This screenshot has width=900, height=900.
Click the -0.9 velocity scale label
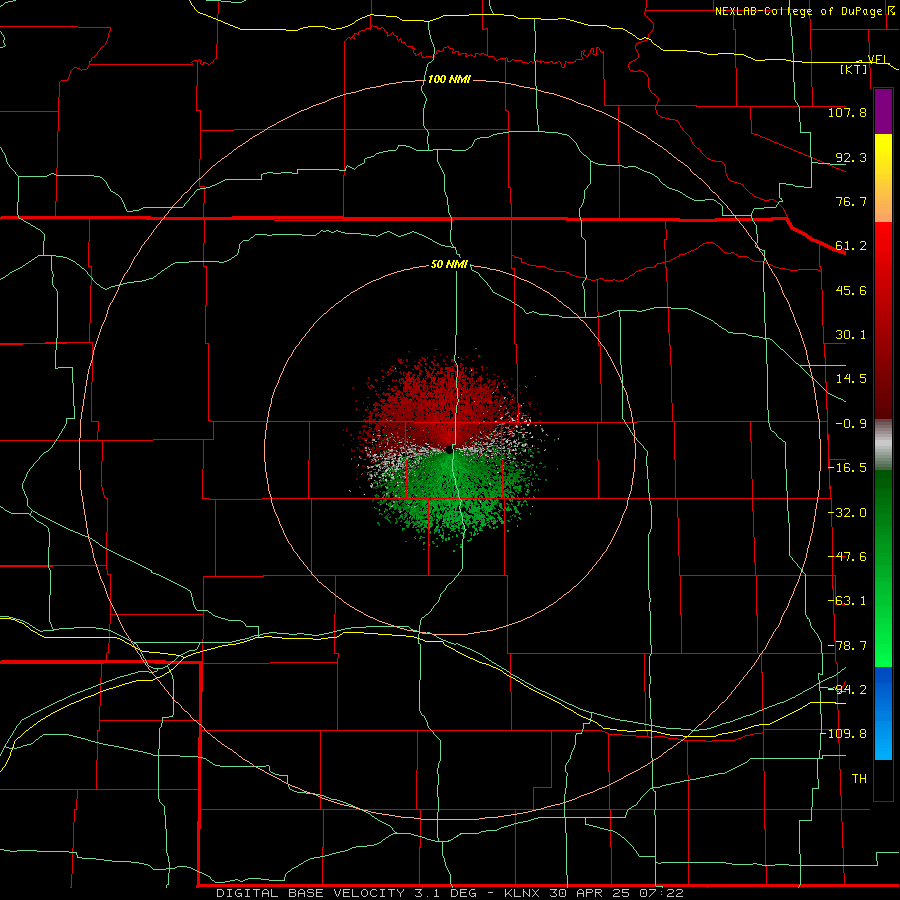pos(851,424)
